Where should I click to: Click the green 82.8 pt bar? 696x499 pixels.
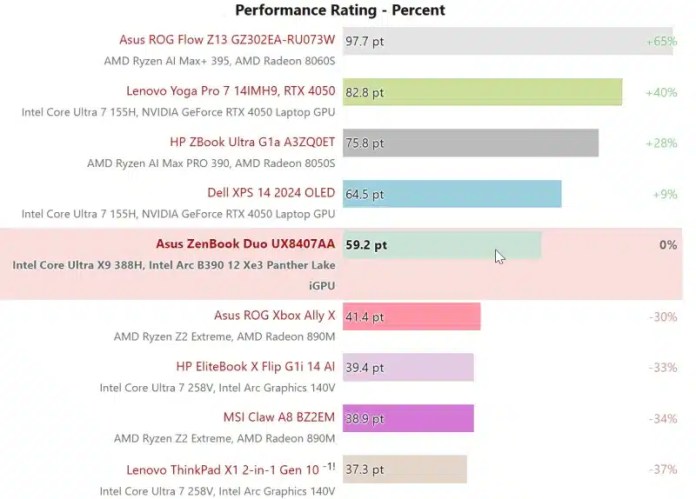pos(482,92)
